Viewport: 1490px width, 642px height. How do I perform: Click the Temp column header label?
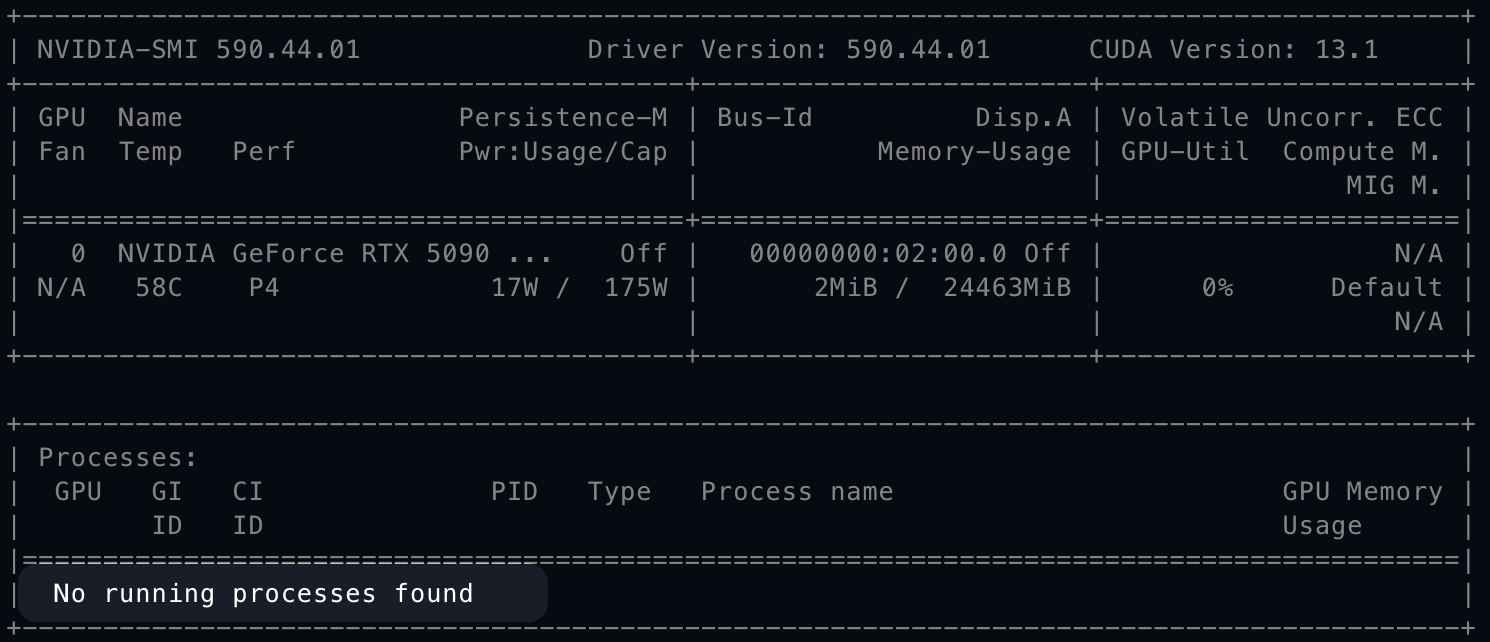[150, 151]
